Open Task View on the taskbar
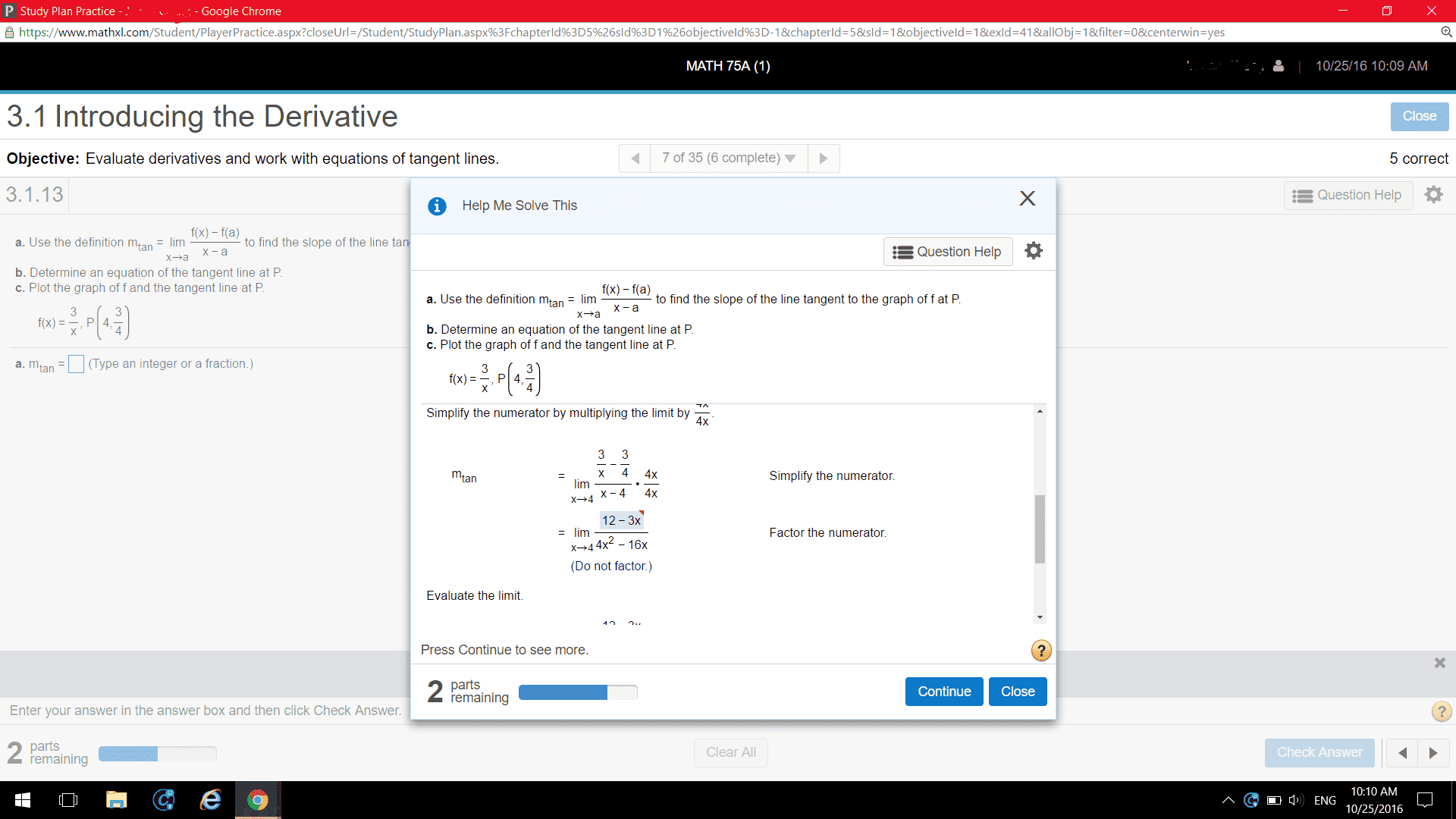 68,800
